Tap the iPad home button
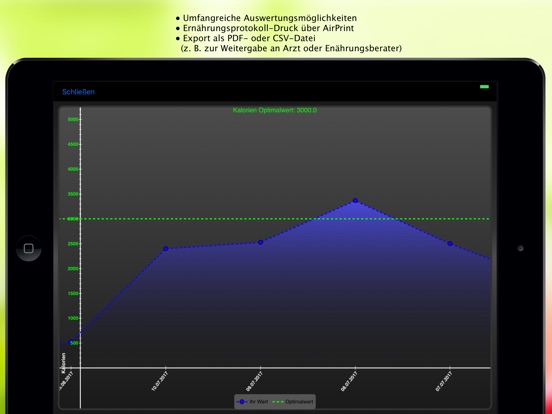 pos(29,248)
